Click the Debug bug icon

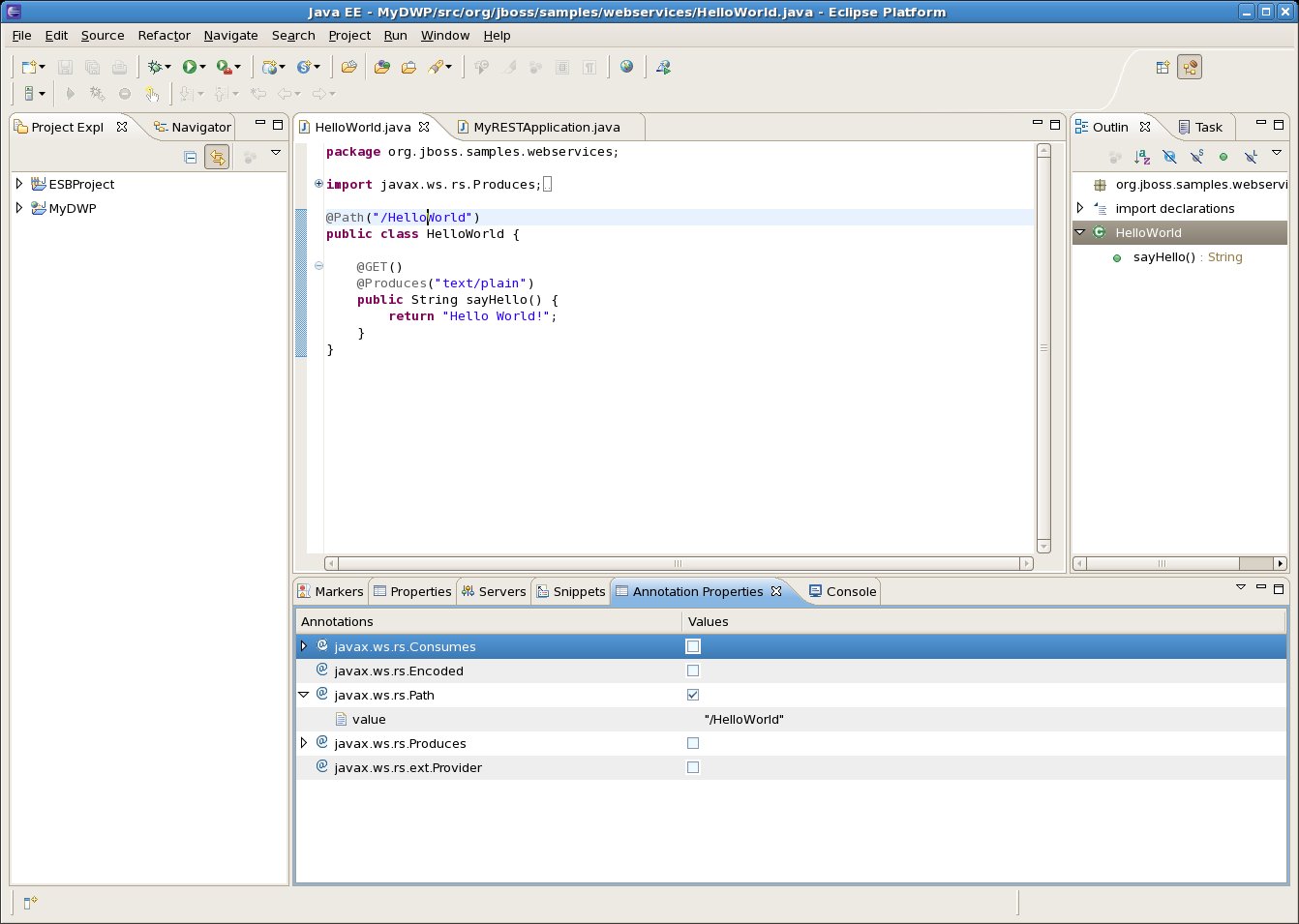click(154, 67)
